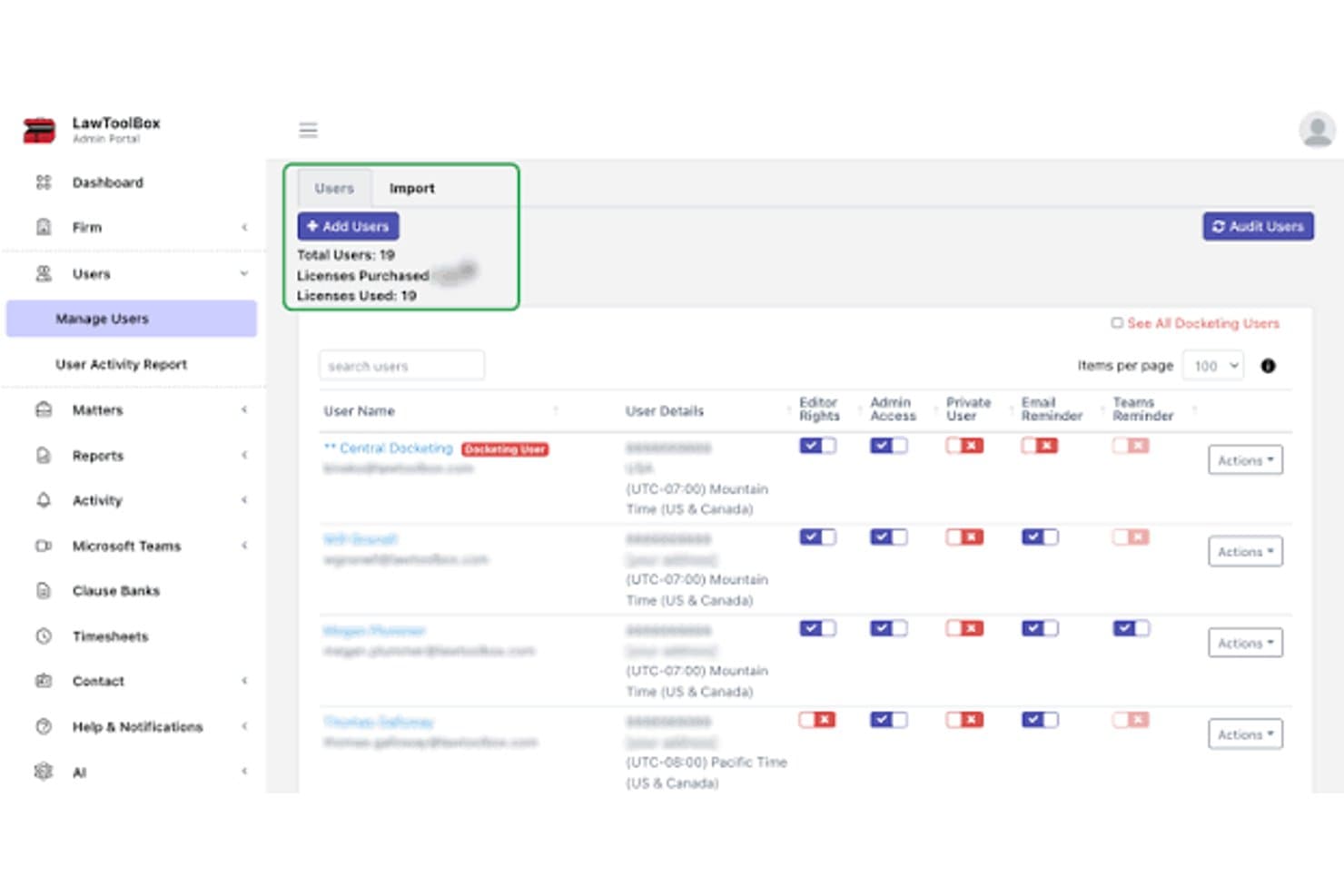Click the info icon beside items per page
The height and width of the screenshot is (896, 1344).
click(1269, 366)
